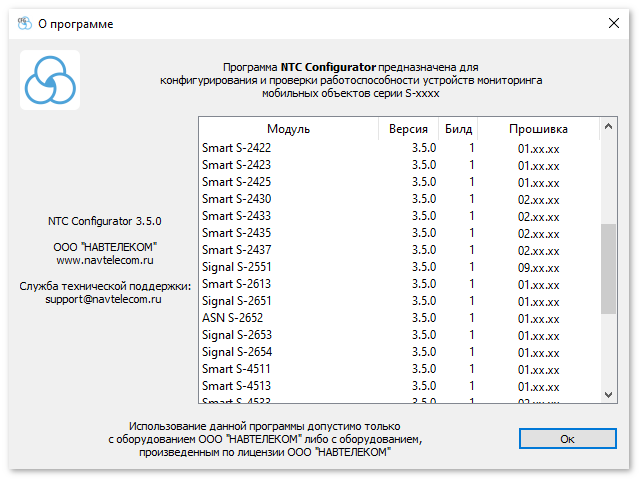Select the Signal S-2654 row

pos(399,352)
